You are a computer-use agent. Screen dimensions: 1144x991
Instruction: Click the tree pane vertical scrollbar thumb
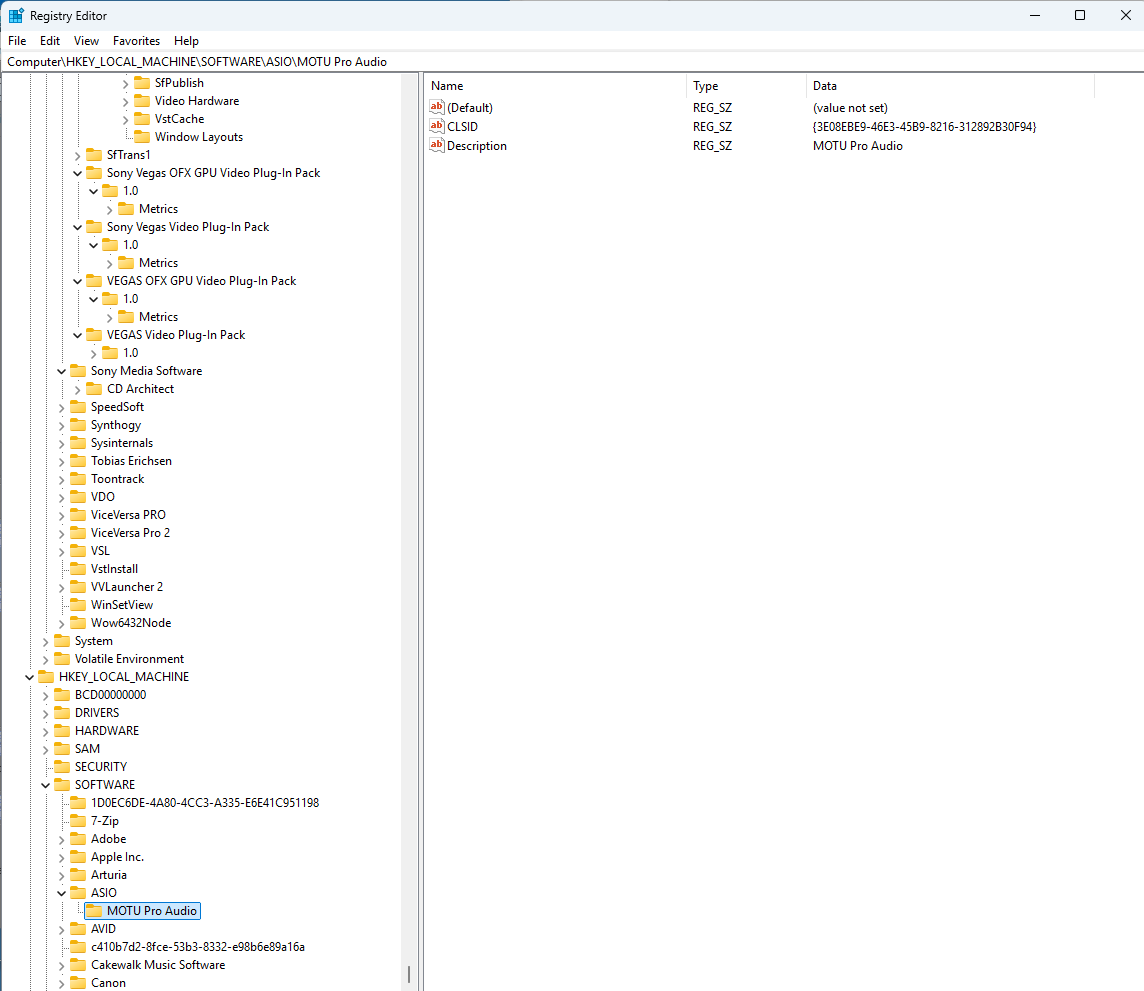tap(408, 974)
